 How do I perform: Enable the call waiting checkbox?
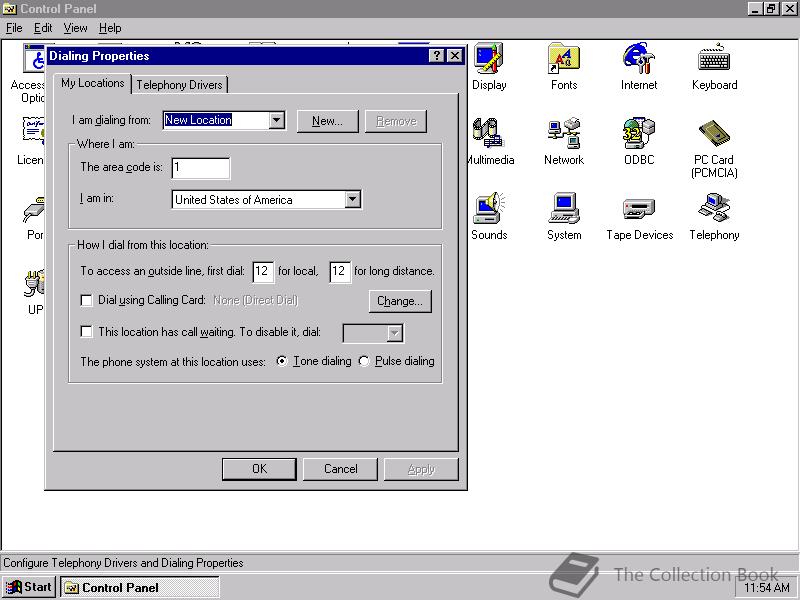pos(87,332)
